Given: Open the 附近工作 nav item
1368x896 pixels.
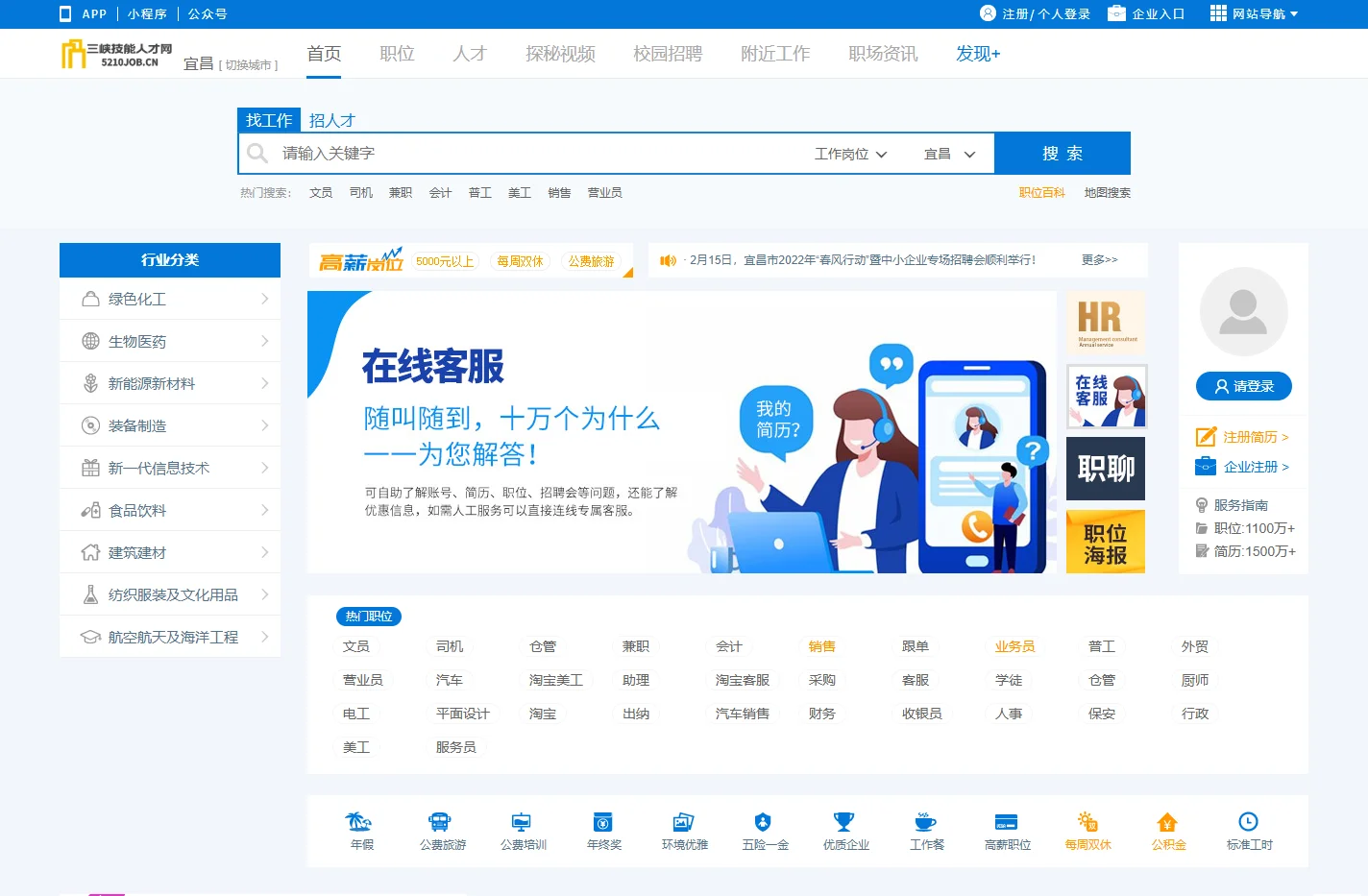Looking at the screenshot, I should pos(775,54).
